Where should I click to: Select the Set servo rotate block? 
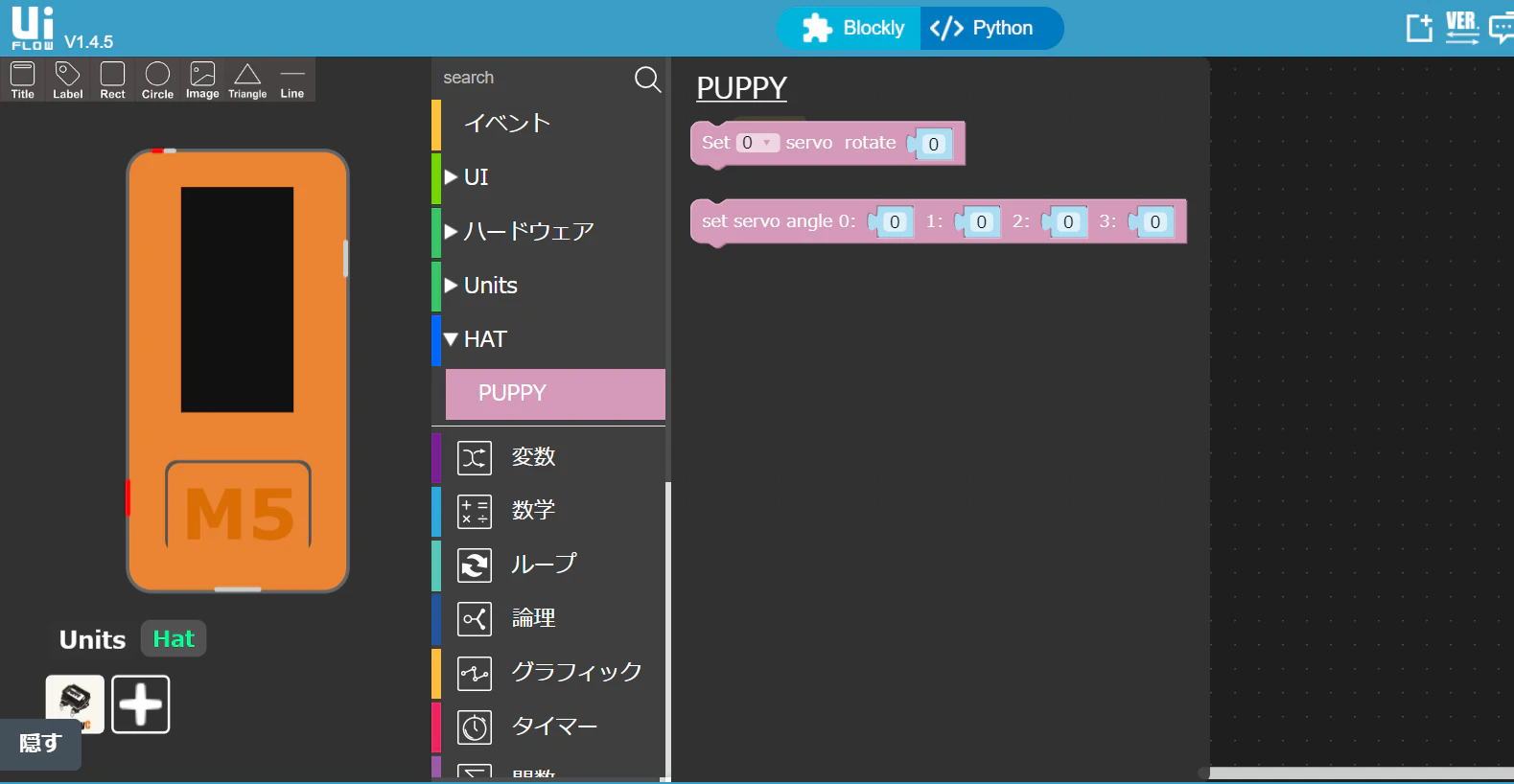827,144
